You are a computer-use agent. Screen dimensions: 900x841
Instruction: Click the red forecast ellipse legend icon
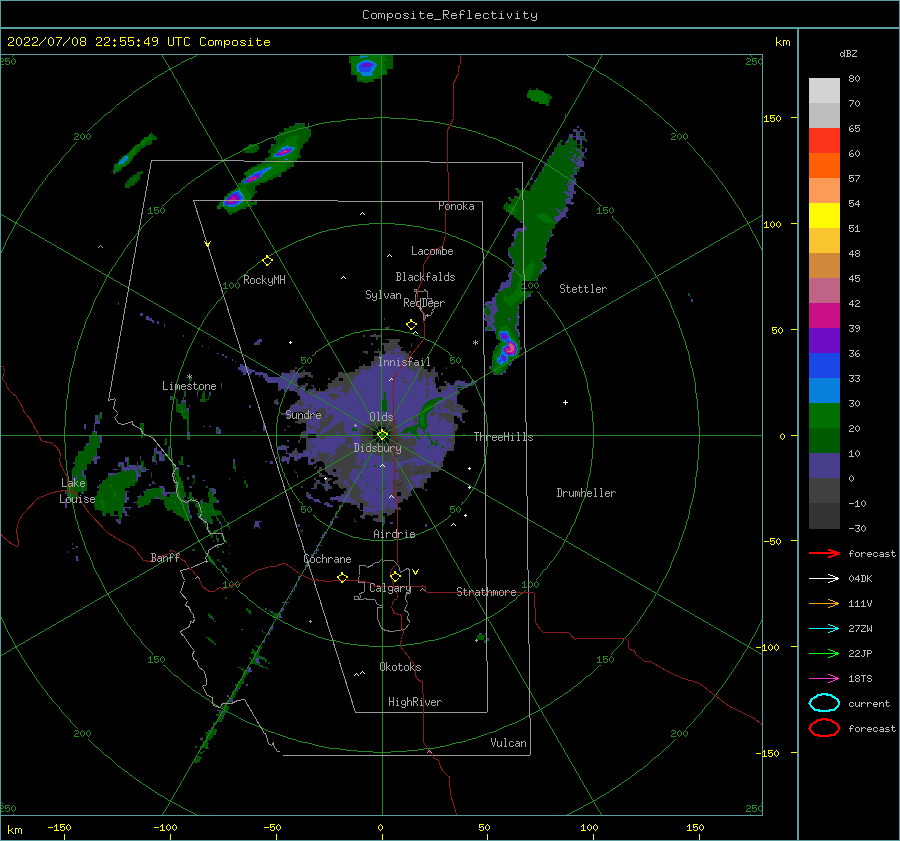pyautogui.click(x=824, y=728)
